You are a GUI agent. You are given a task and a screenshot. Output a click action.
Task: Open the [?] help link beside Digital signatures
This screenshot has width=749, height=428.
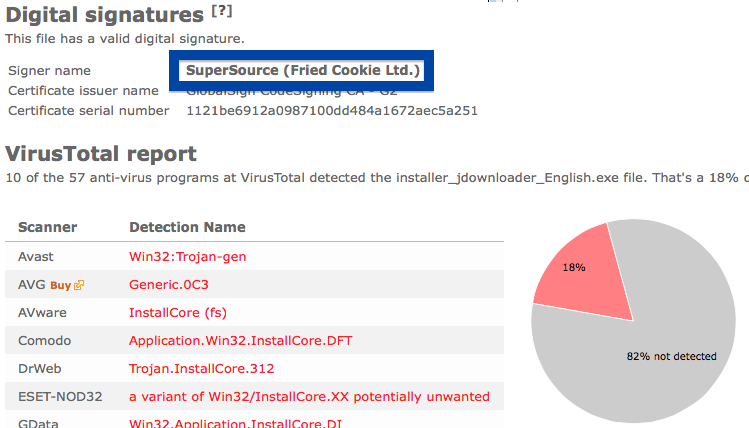[x=222, y=11]
